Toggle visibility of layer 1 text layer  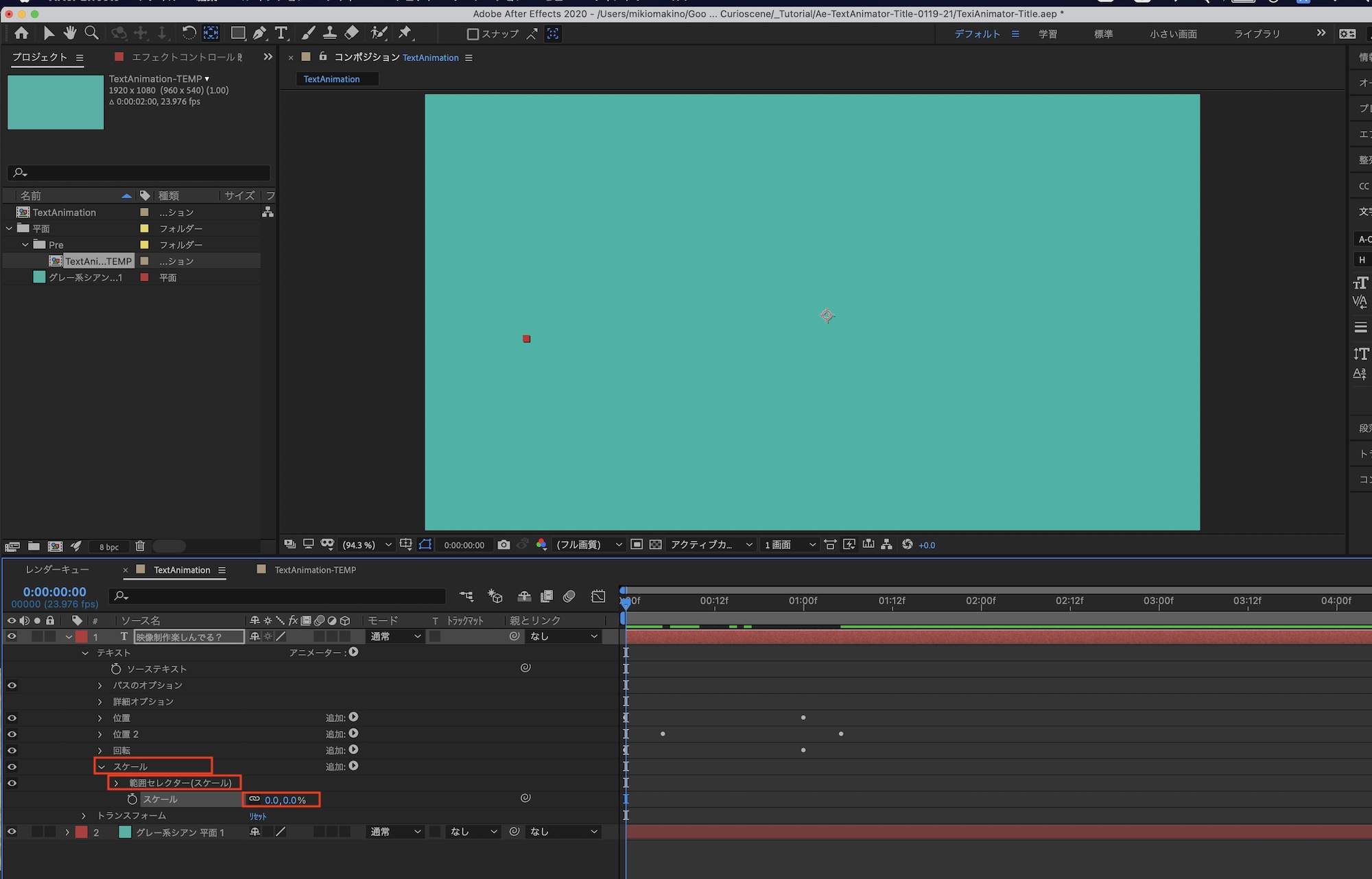[12, 636]
